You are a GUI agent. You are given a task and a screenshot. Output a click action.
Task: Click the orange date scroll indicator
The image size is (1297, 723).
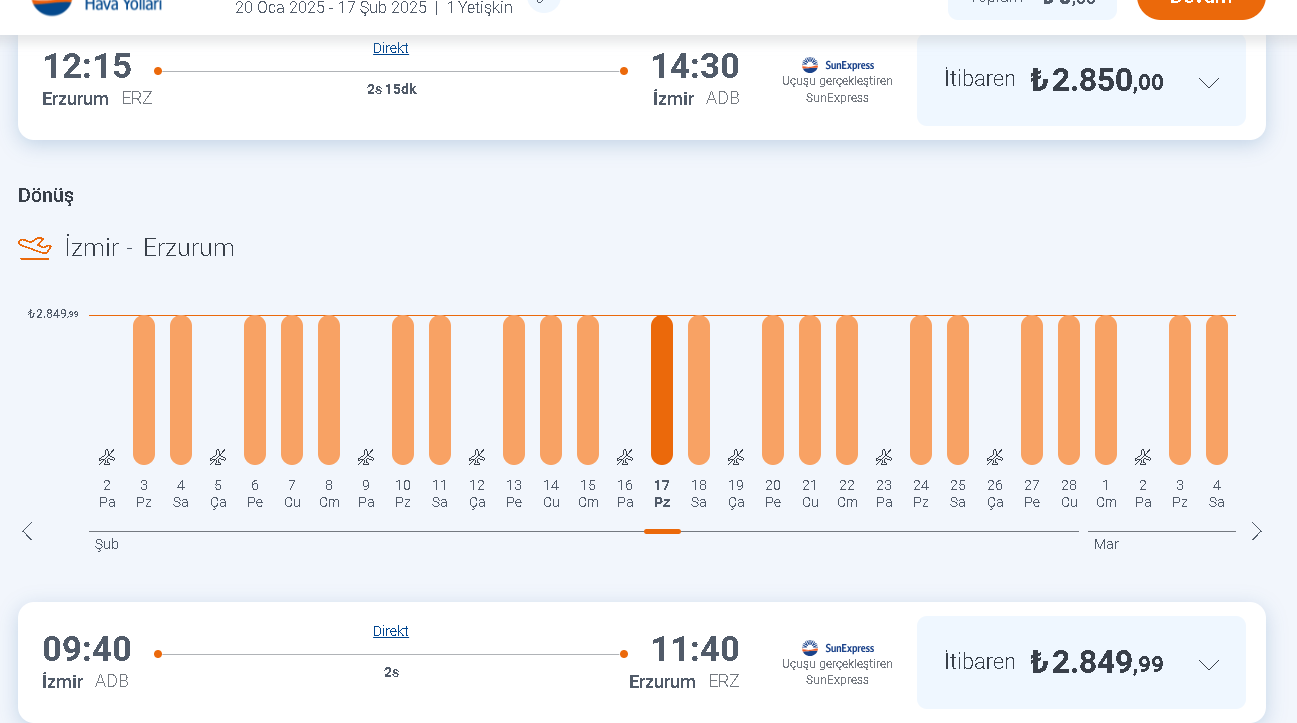point(662,532)
